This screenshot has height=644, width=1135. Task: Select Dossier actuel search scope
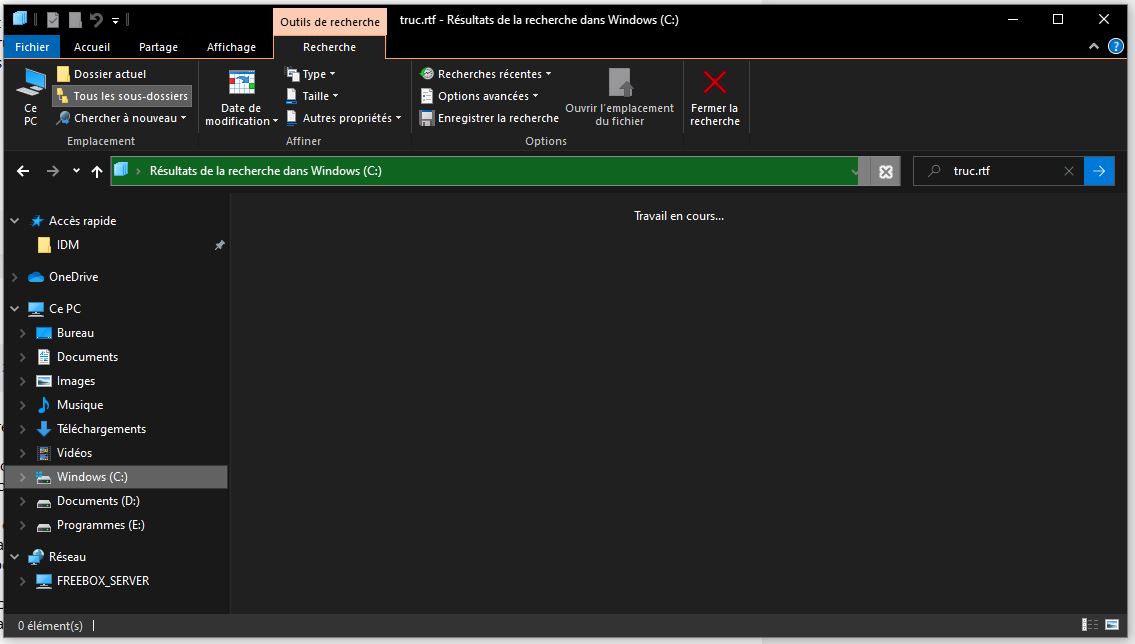pos(101,74)
